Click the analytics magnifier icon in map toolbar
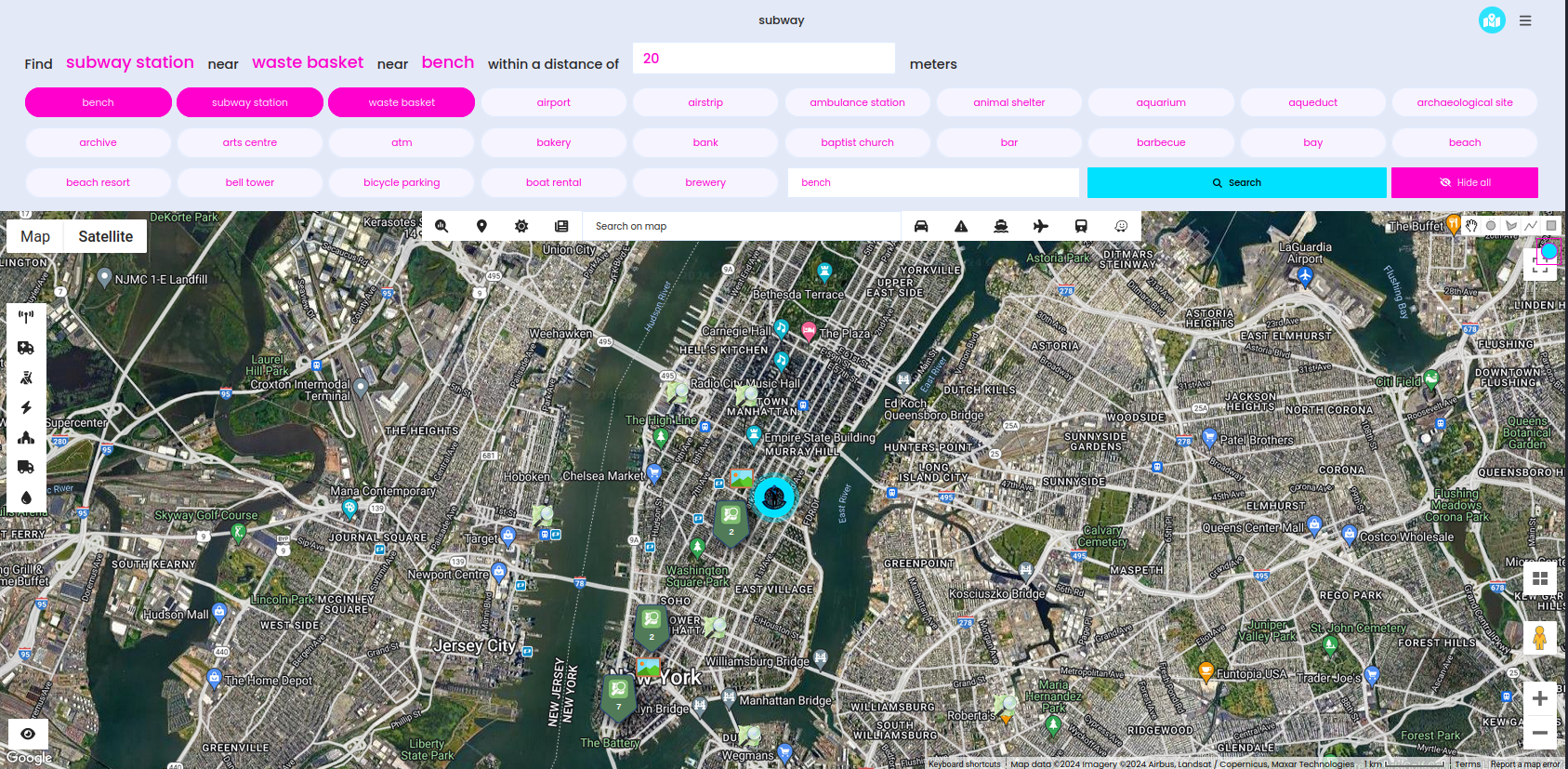Image resolution: width=1568 pixels, height=769 pixels. tap(441, 226)
